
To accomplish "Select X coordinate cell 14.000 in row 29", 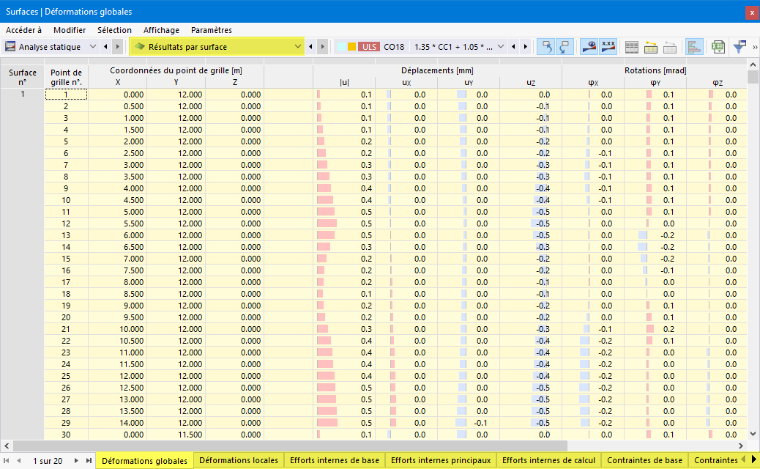I will [x=117, y=423].
